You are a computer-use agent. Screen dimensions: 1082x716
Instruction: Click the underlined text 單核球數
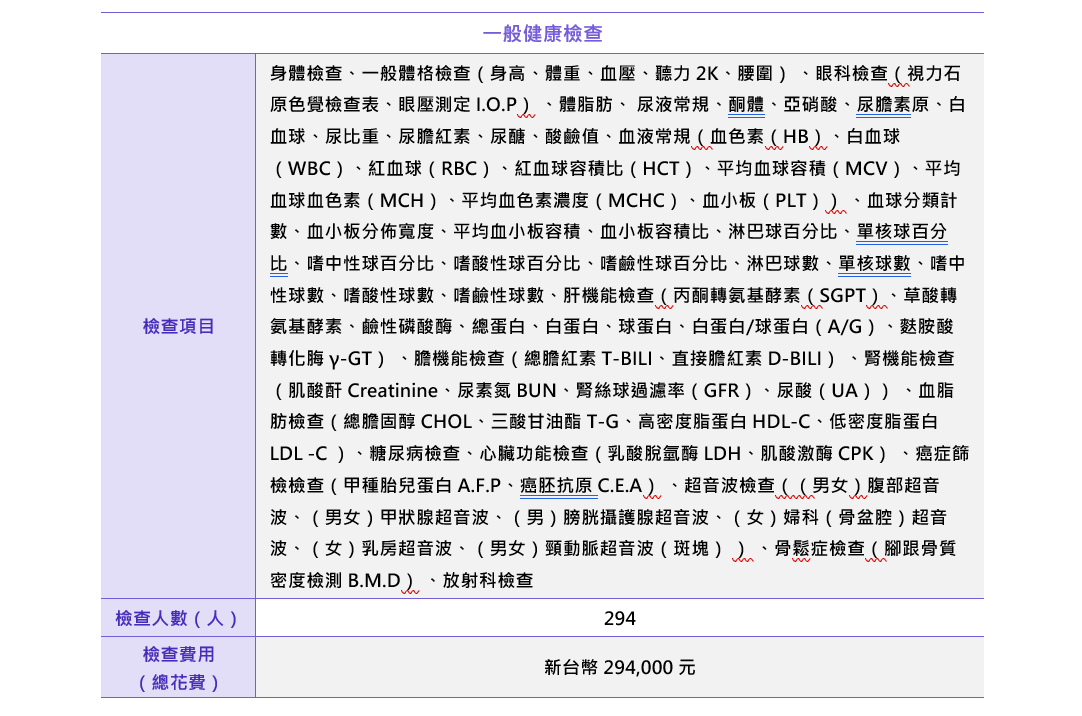click(874, 264)
